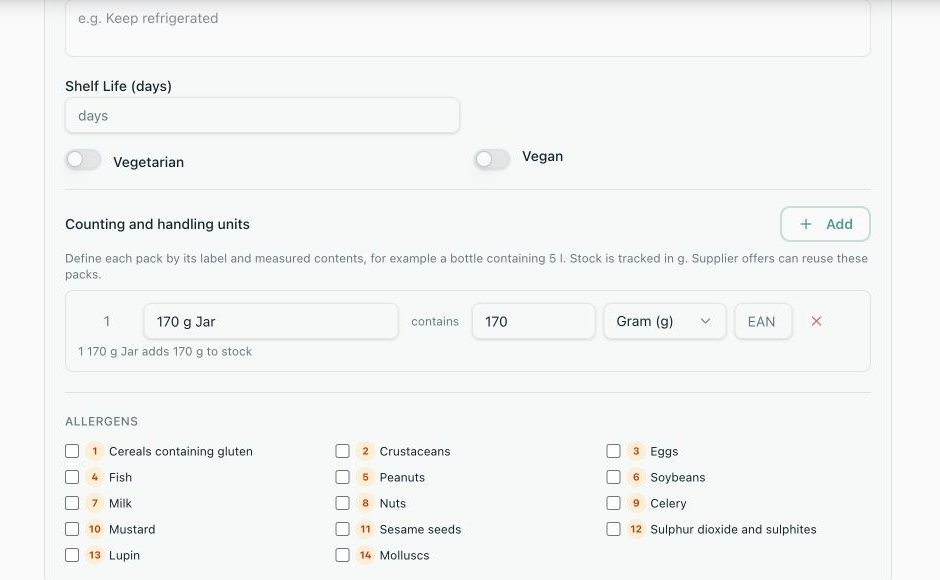Select the Peanuts allergen checkbox
940x580 pixels.
click(342, 477)
